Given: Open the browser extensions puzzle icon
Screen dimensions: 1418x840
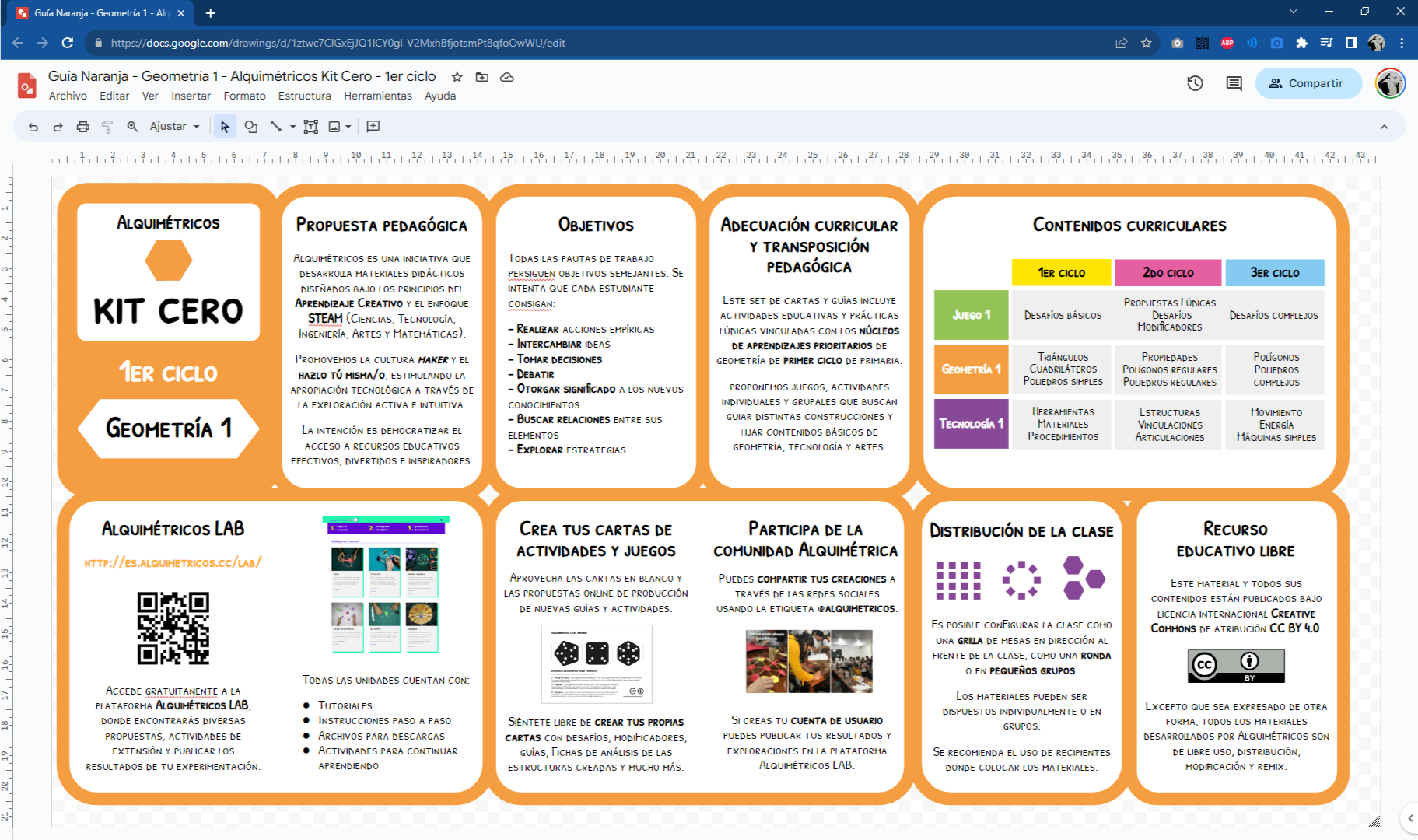Looking at the screenshot, I should click(x=1301, y=44).
